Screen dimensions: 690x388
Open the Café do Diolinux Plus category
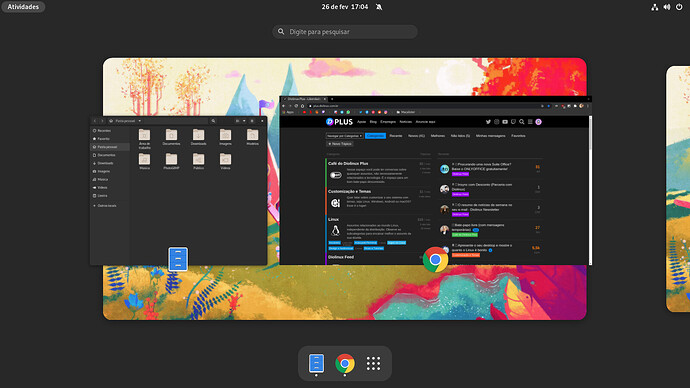tap(348, 164)
